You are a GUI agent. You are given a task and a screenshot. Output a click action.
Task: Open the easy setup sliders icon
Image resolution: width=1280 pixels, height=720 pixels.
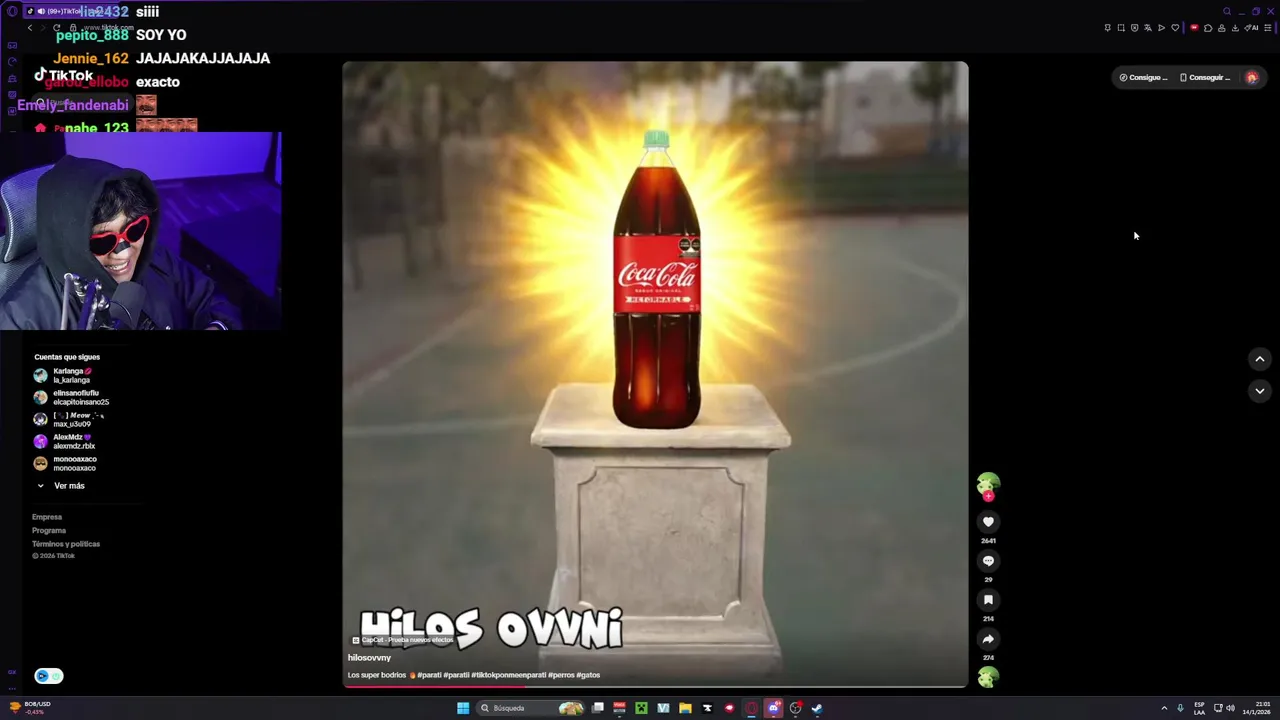[x=1268, y=28]
